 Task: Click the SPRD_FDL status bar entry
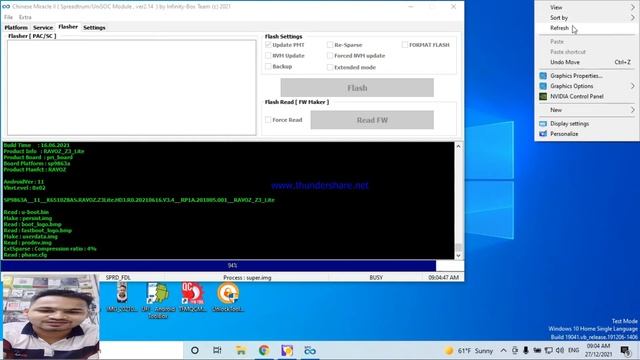(x=118, y=278)
